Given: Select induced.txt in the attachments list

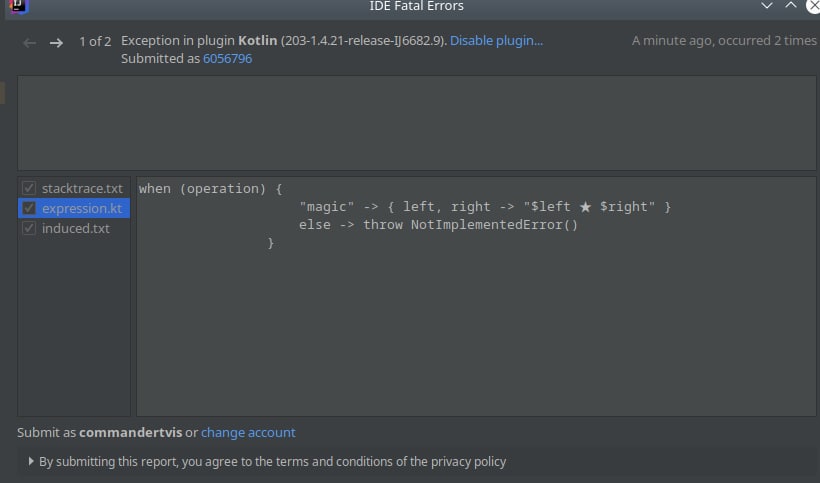Looking at the screenshot, I should pos(76,228).
